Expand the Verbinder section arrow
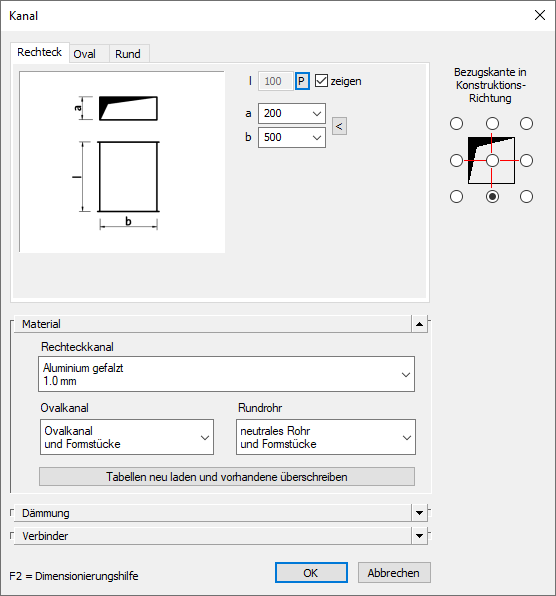 [419, 536]
